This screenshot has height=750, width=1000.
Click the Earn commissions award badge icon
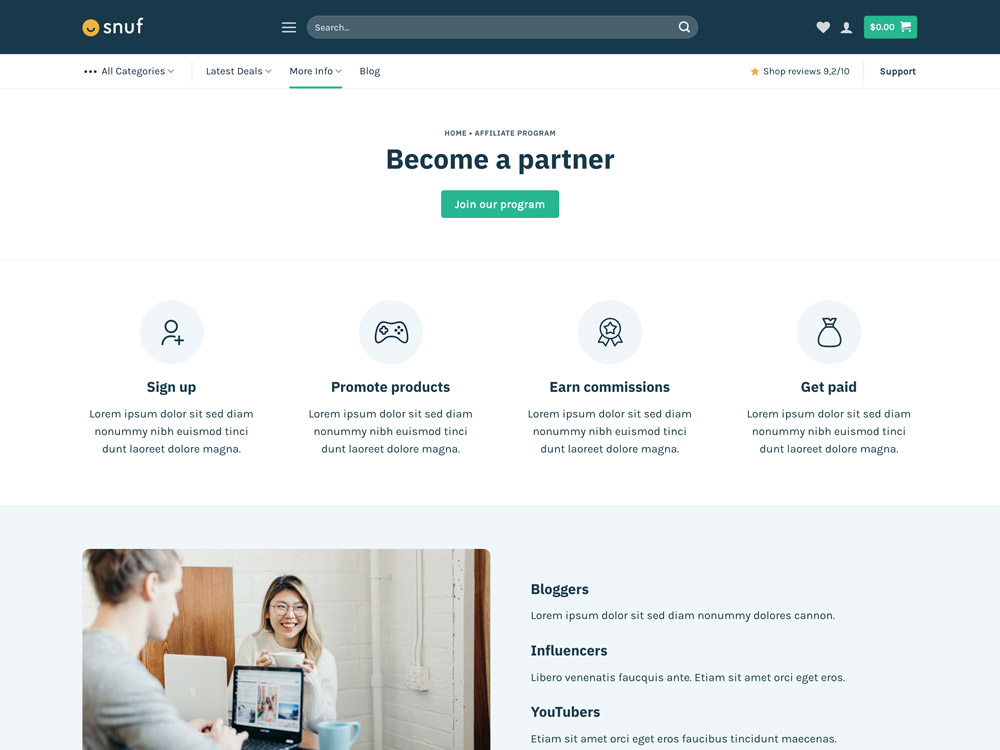610,332
